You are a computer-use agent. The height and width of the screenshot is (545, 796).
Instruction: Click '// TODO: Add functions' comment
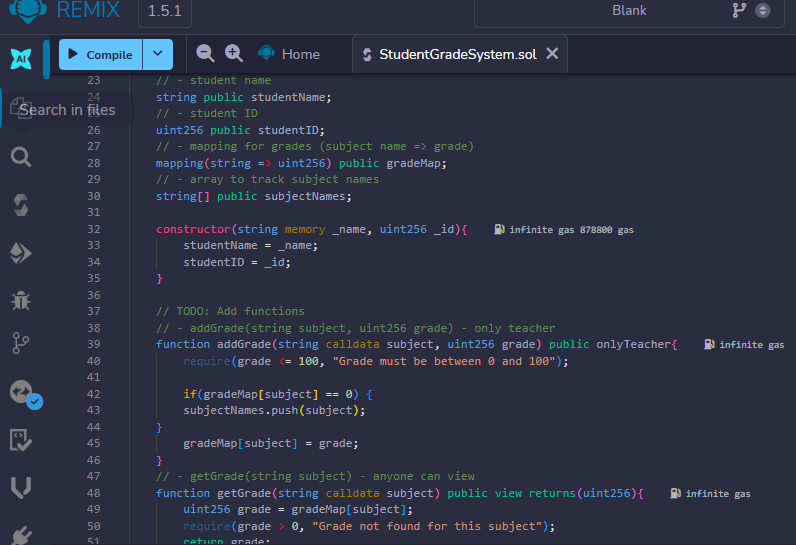pos(230,312)
